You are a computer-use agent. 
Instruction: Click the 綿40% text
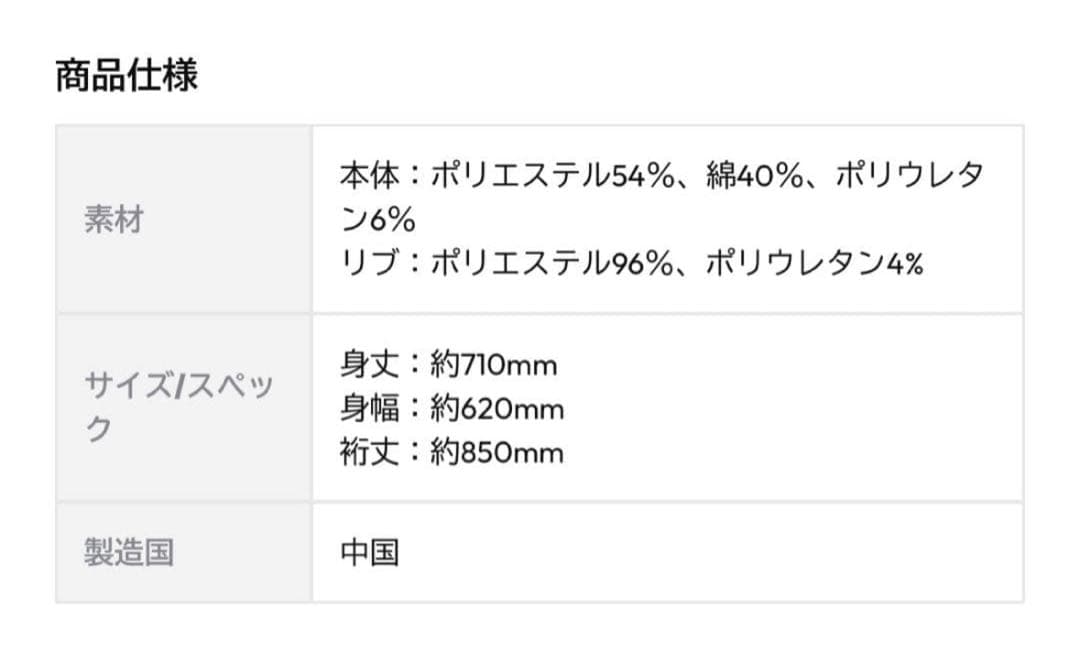coord(753,176)
